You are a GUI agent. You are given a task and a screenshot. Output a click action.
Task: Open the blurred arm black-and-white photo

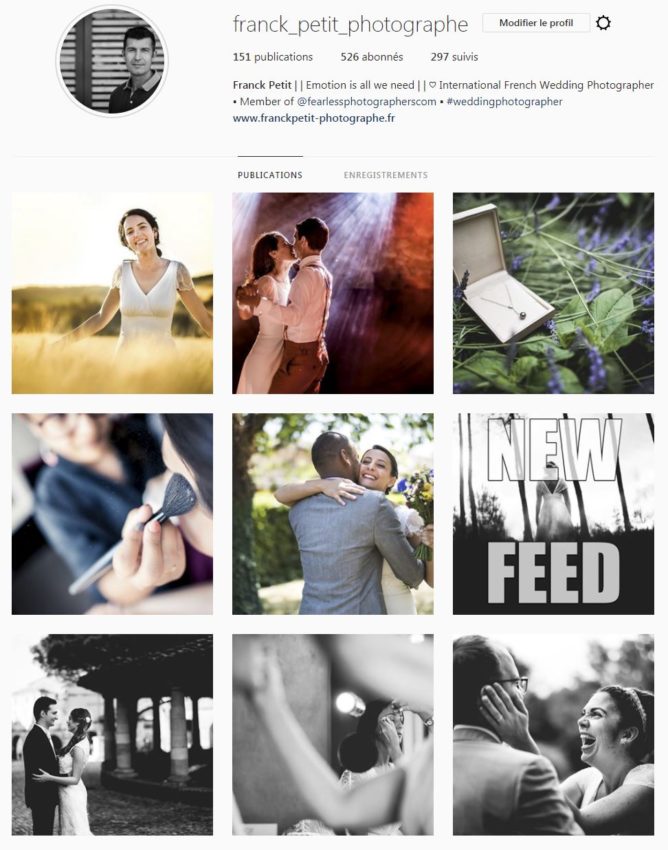tap(333, 735)
